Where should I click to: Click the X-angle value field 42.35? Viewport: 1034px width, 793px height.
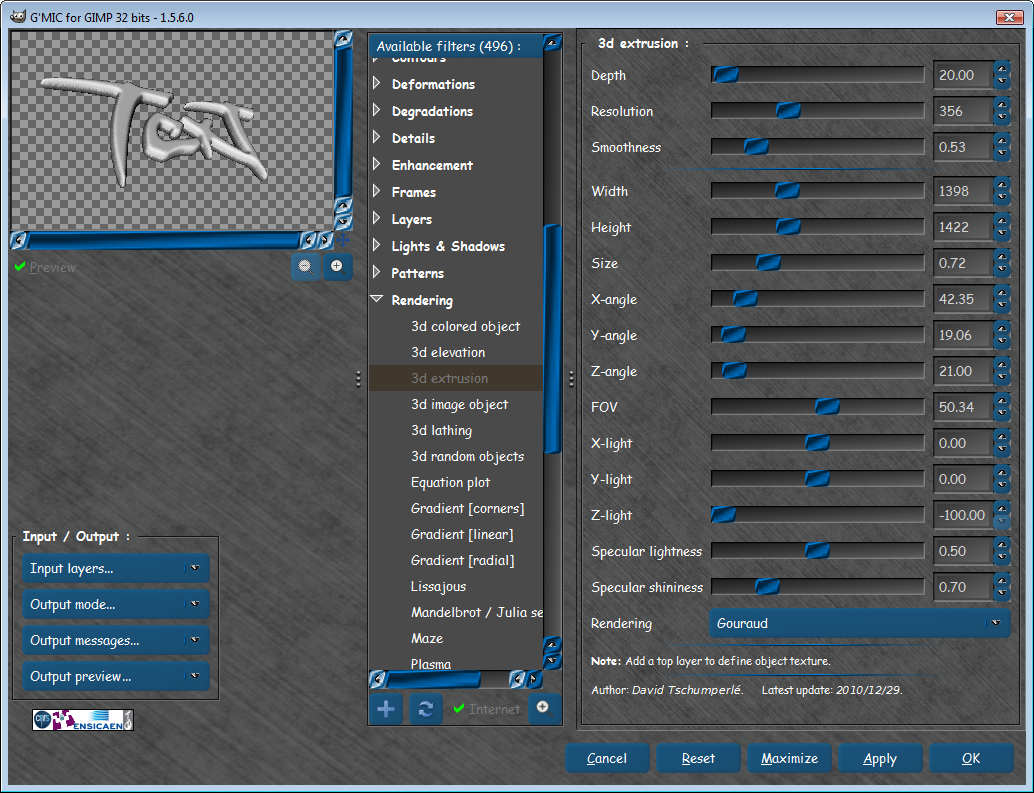pos(963,299)
